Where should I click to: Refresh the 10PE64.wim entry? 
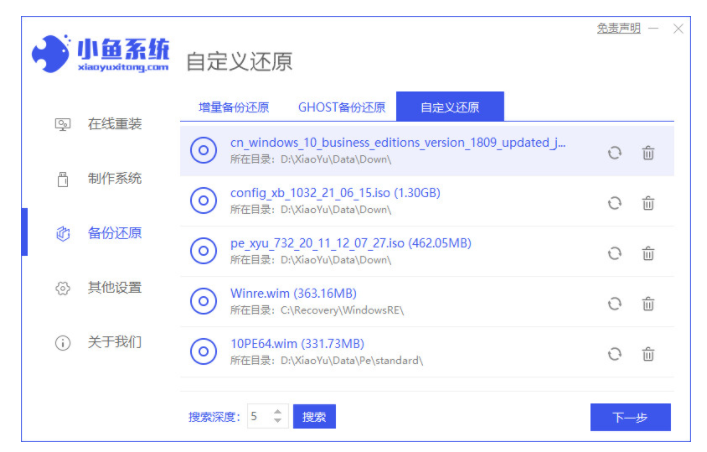coord(614,353)
